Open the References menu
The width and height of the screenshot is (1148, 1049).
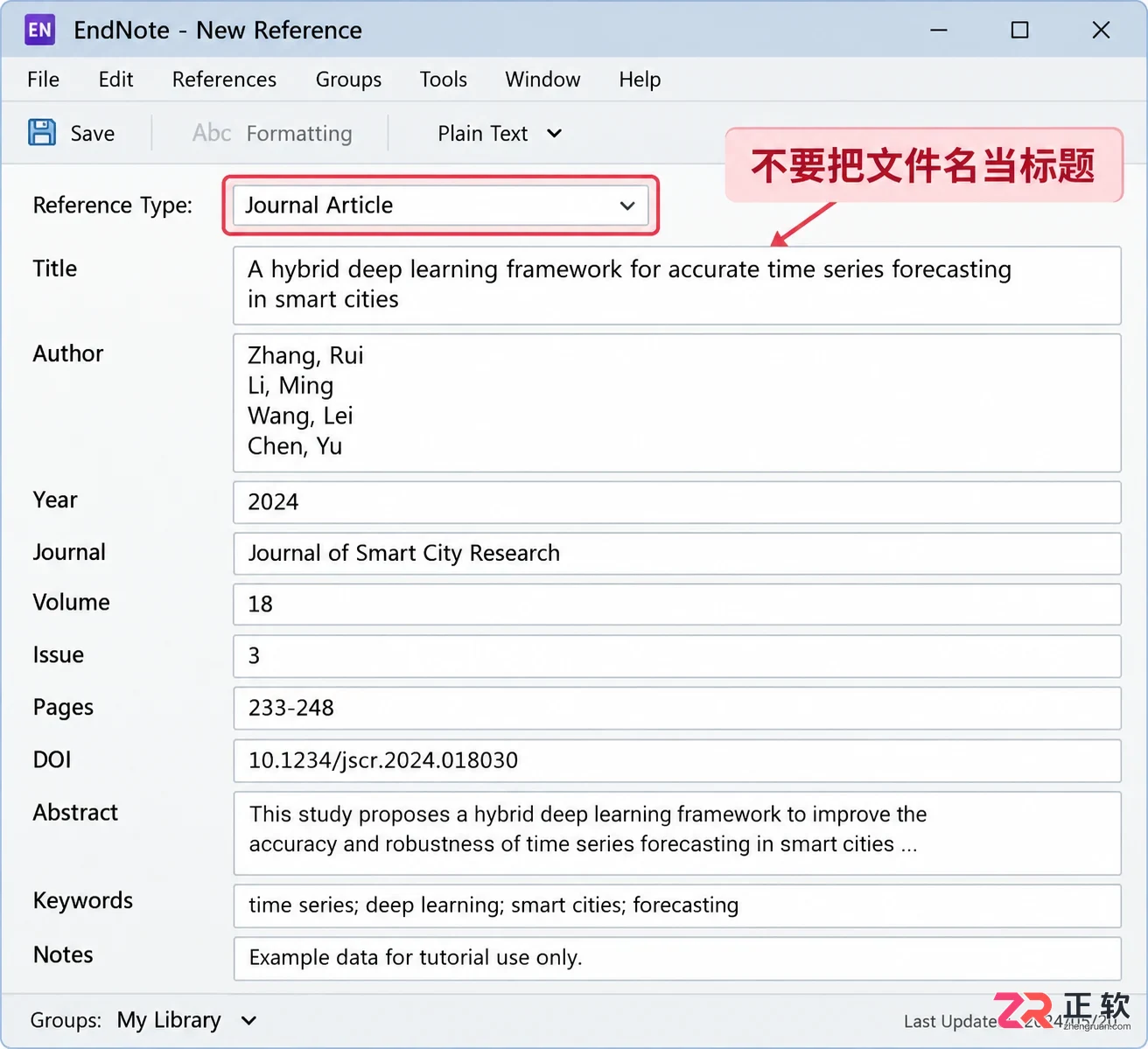pos(224,80)
